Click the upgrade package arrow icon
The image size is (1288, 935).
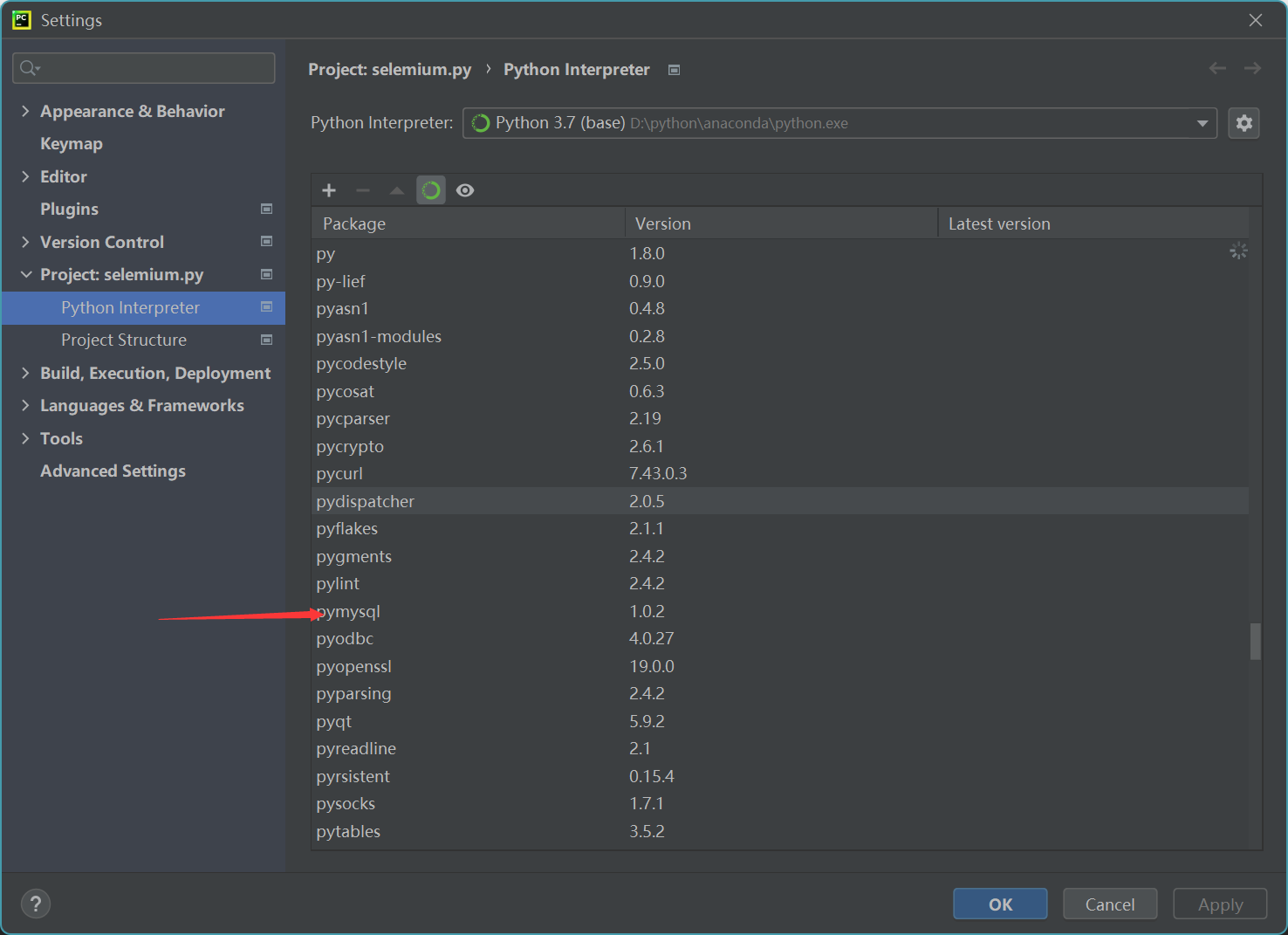397,190
